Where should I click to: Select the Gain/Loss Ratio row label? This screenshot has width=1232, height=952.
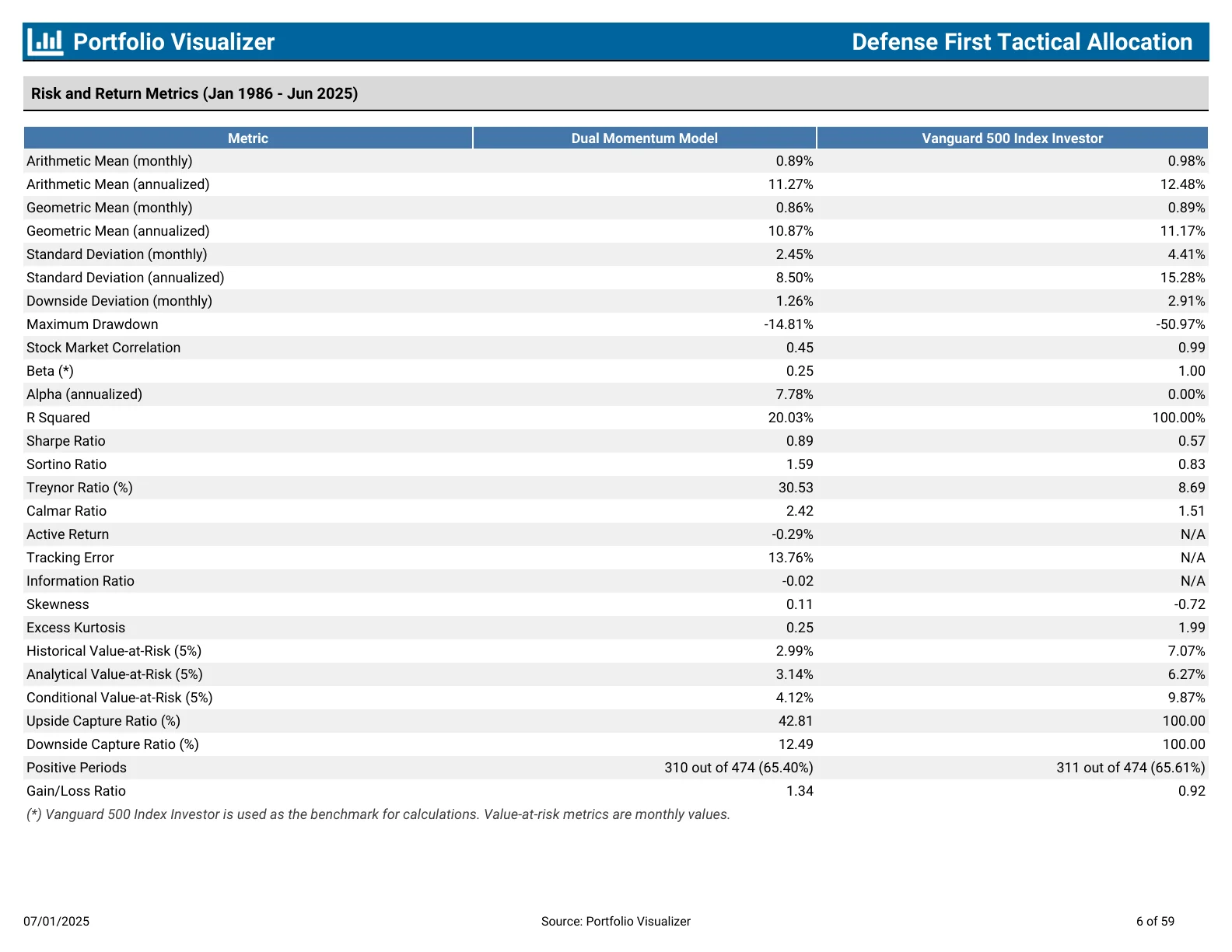coord(76,791)
